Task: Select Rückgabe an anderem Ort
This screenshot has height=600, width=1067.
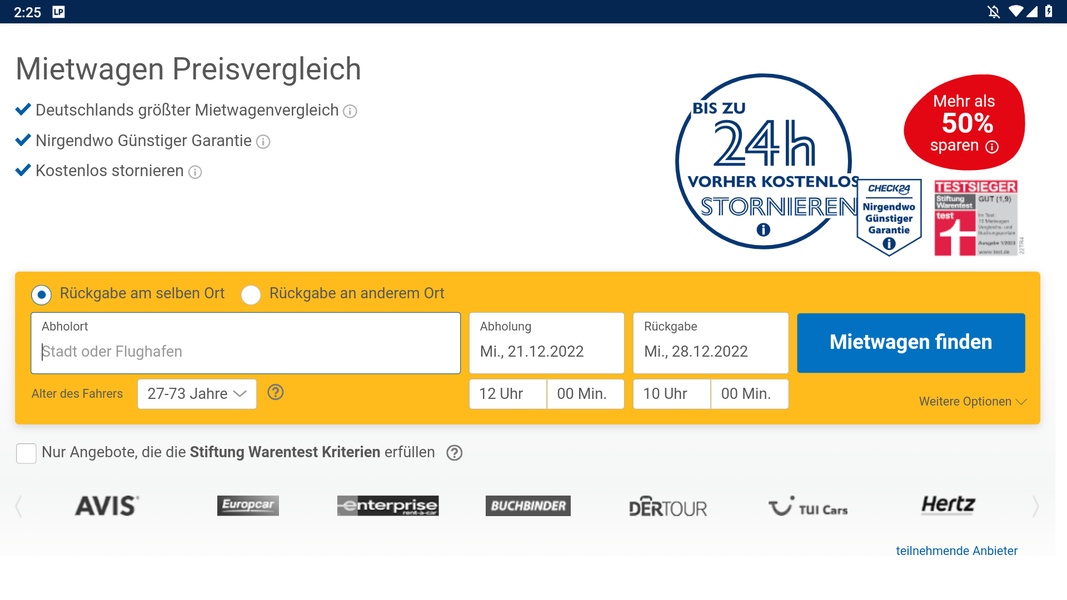Action: [x=250, y=295]
